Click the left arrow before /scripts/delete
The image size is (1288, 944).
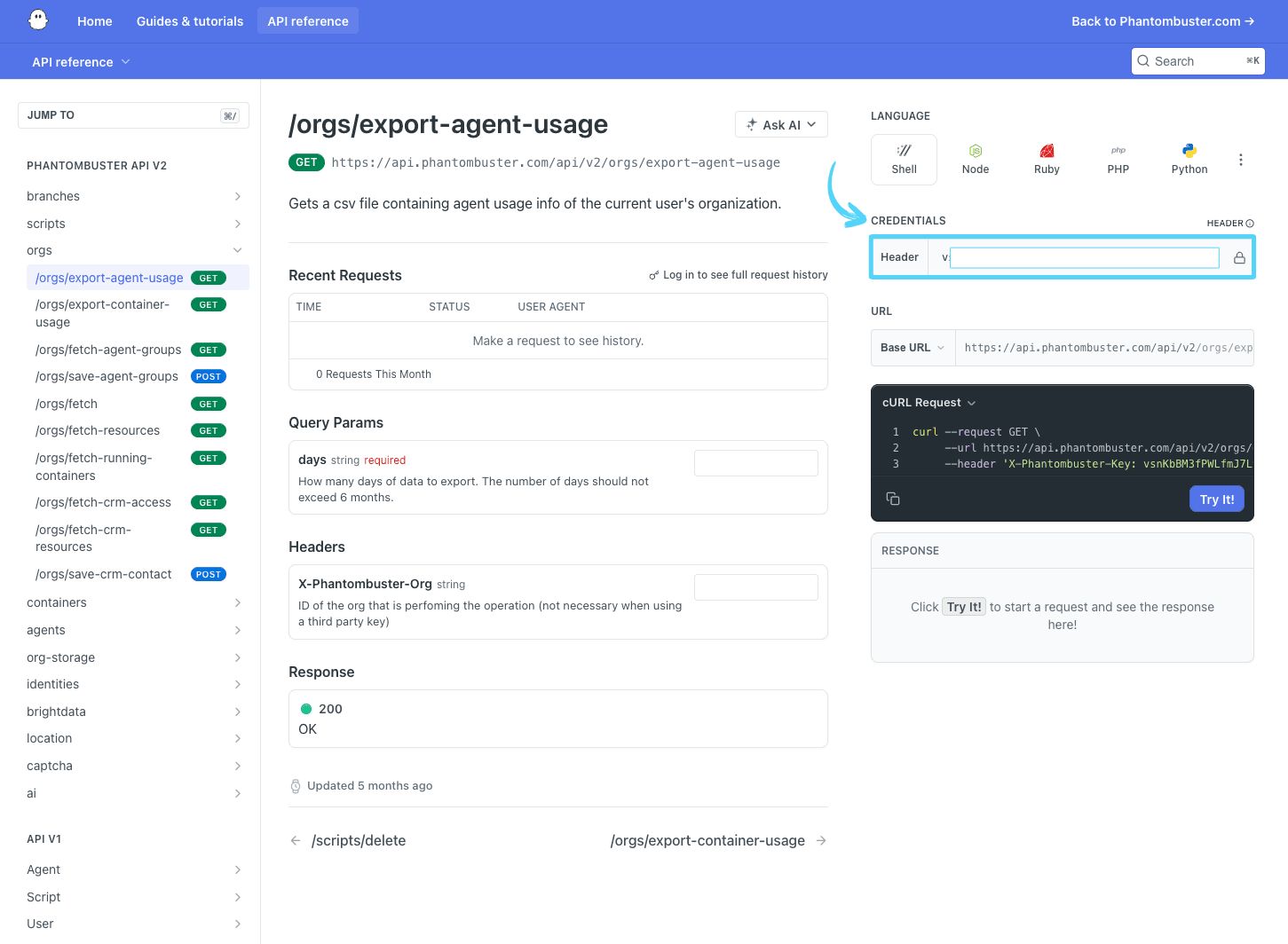[296, 840]
